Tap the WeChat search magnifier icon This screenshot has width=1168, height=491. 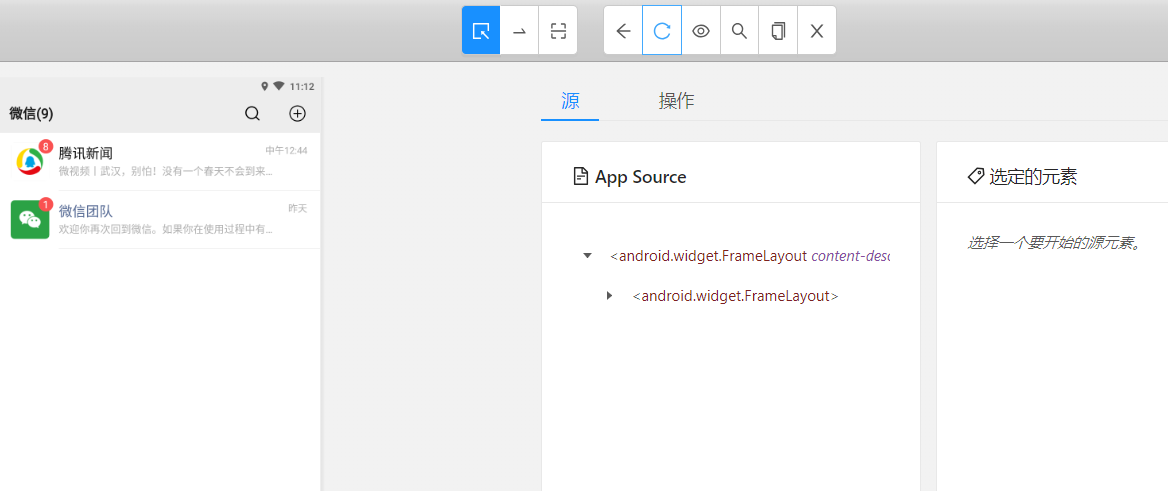click(x=253, y=113)
